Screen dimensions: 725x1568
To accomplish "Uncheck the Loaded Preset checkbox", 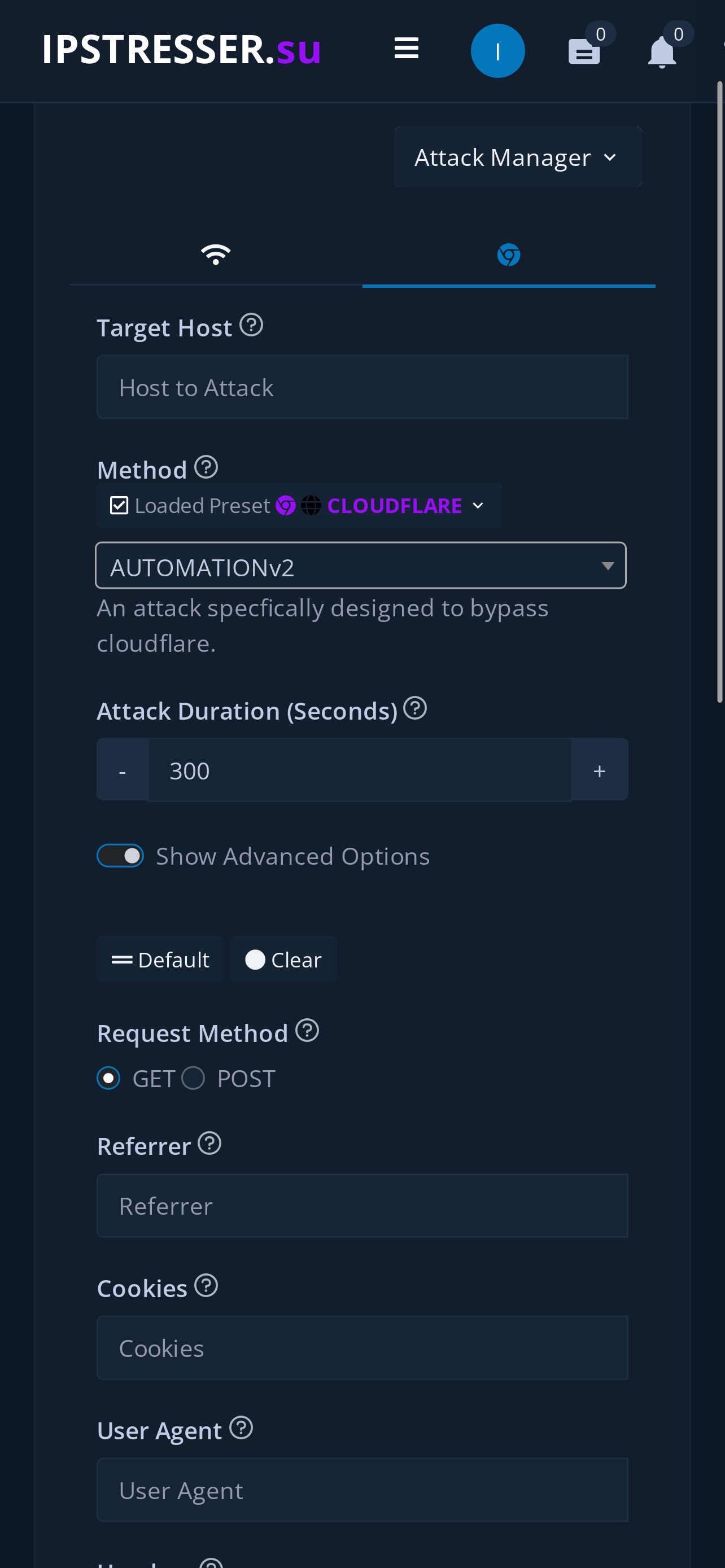I will click(x=119, y=505).
